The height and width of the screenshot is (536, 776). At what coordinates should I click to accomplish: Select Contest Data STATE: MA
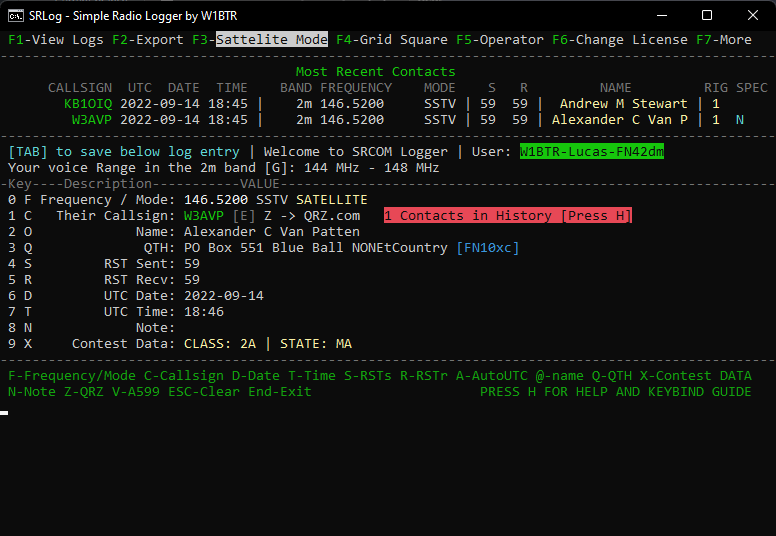[x=316, y=343]
